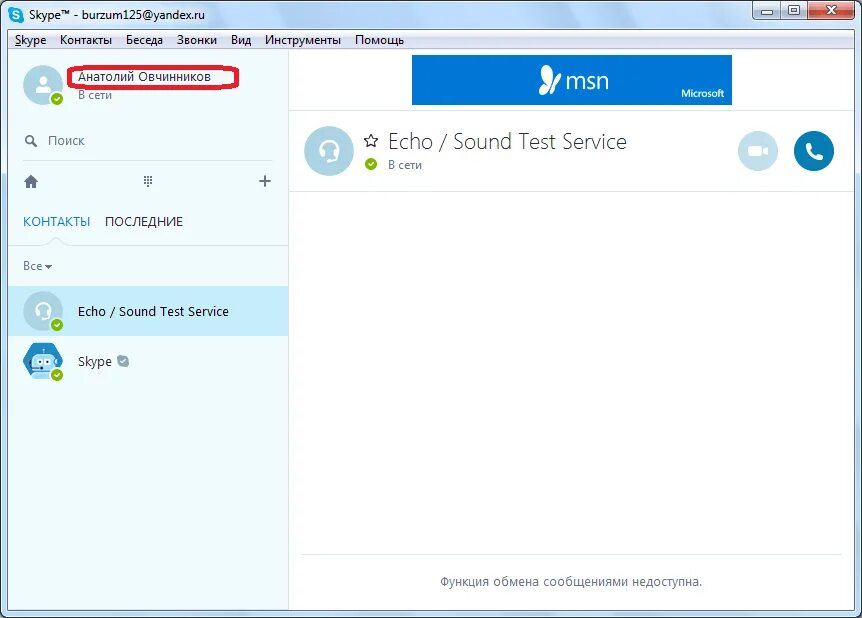Image resolution: width=862 pixels, height=618 pixels.
Task: Change own status В сети under name
Action: click(95, 95)
